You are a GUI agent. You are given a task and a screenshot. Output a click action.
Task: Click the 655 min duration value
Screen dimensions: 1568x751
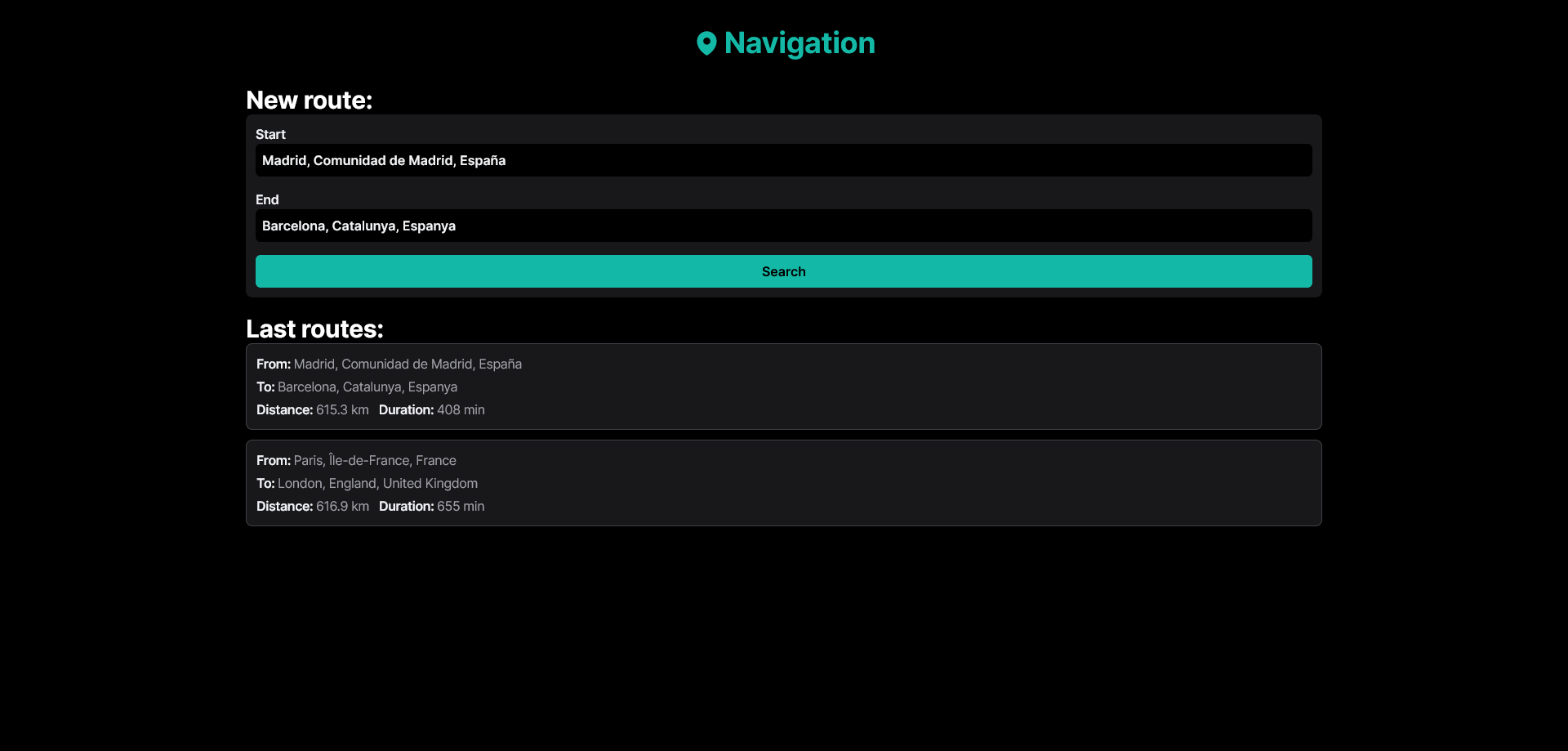point(460,506)
